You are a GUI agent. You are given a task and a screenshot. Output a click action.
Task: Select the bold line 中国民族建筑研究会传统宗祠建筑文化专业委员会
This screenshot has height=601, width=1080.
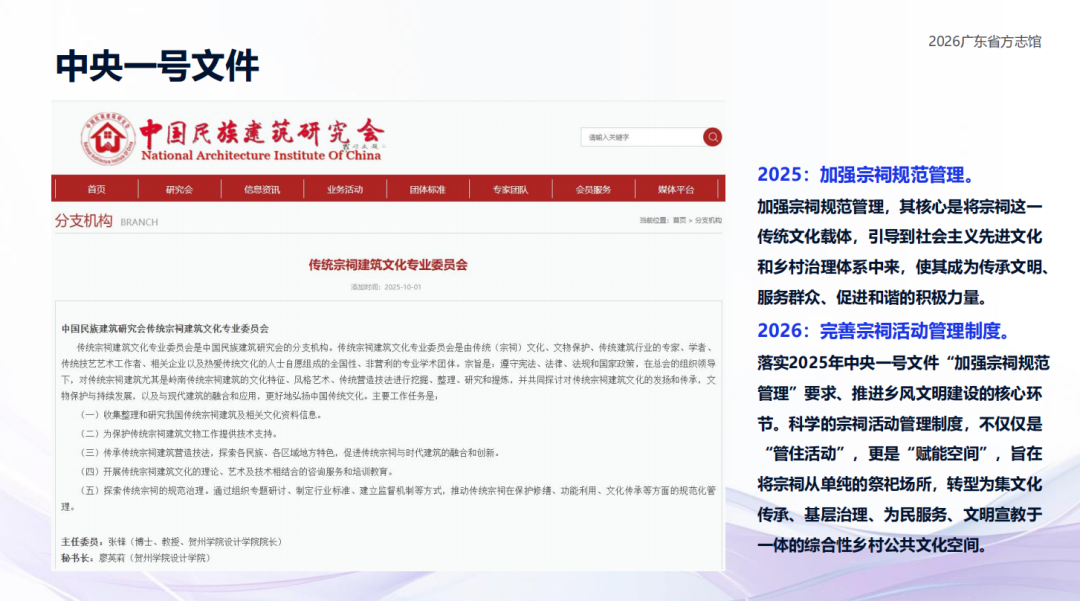click(165, 328)
